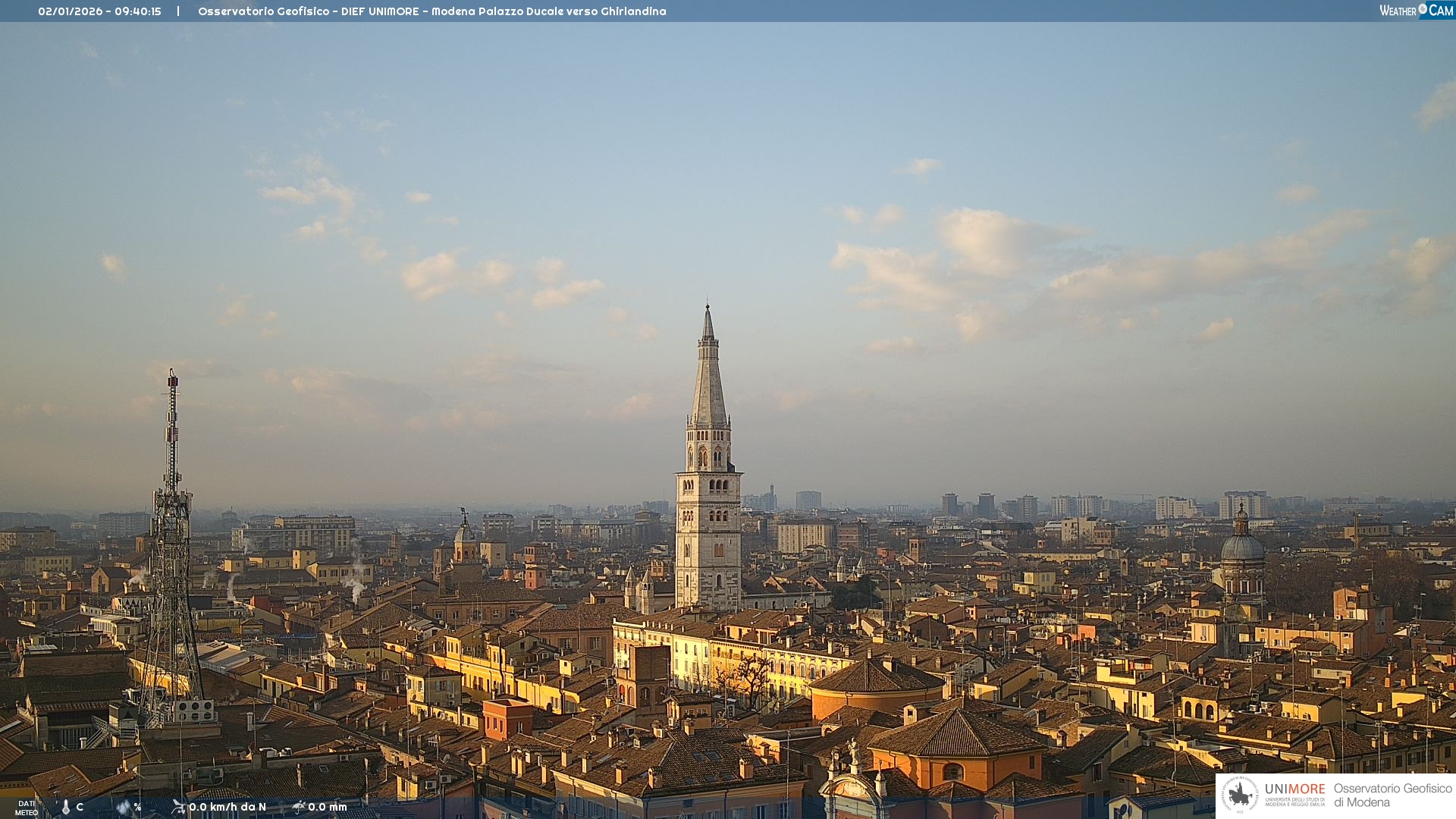Click the wind speed 0.0 km/h reading
1456x819 pixels.
(x=227, y=807)
